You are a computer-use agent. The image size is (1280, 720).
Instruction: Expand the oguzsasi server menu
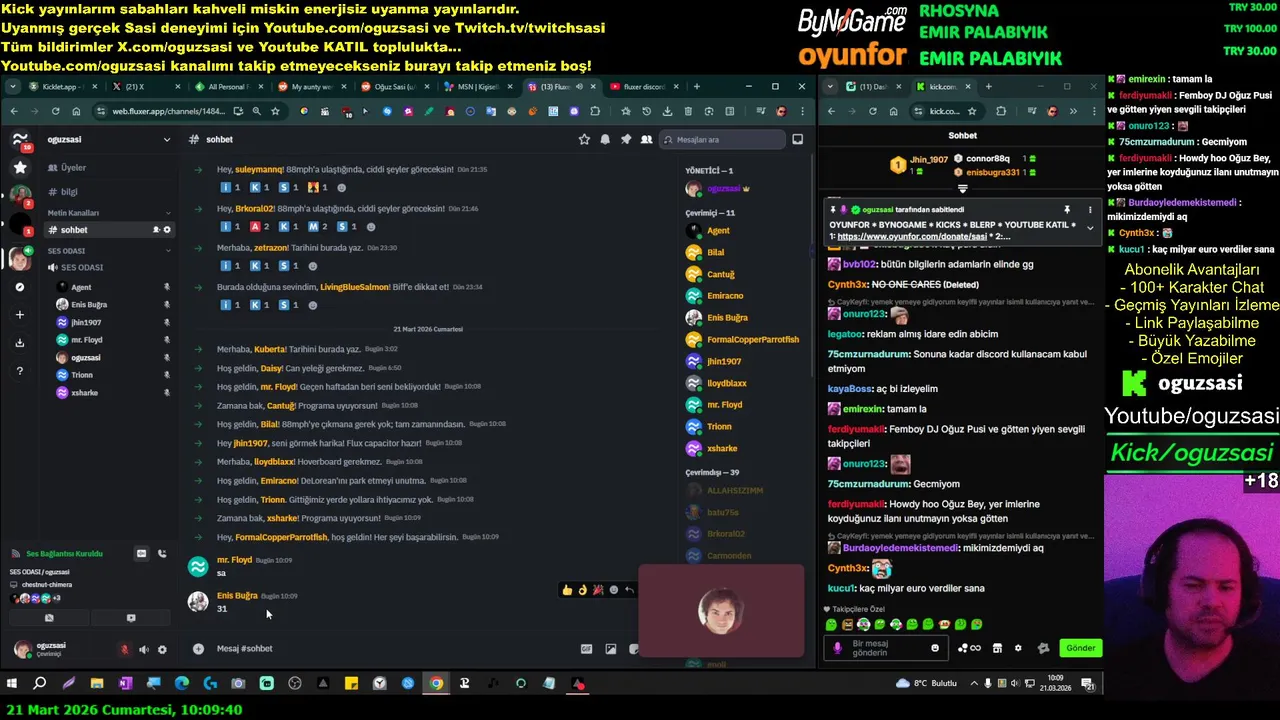(x=167, y=140)
